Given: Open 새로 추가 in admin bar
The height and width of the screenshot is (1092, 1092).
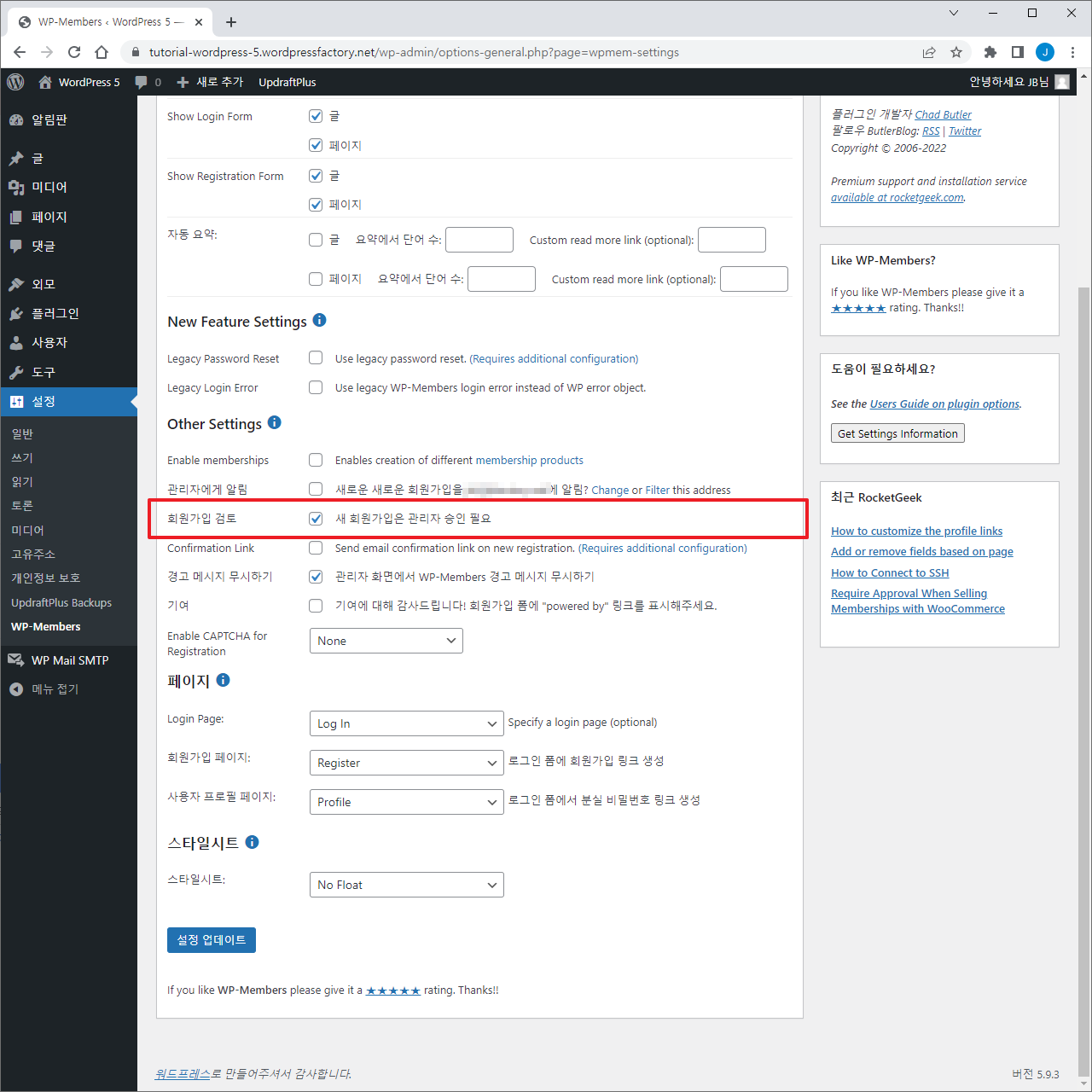Looking at the screenshot, I should pos(210,82).
